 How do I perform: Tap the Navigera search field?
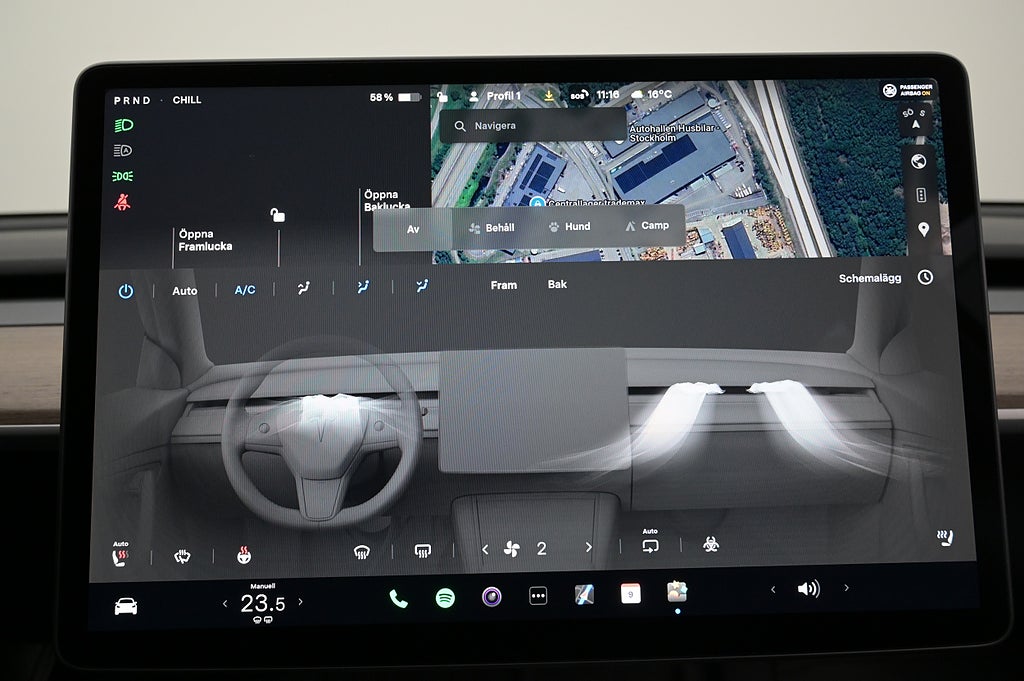click(534, 126)
